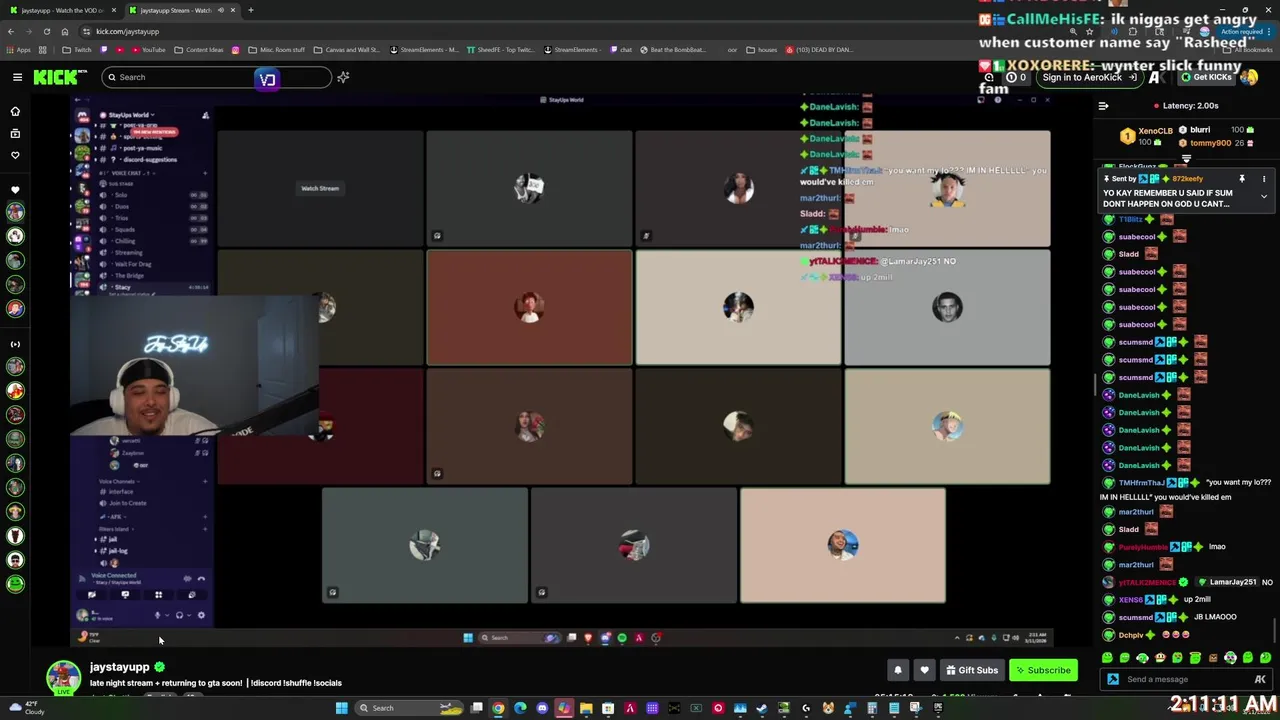Expand the Kick sidebar code-brackets icon
The image size is (1280, 720).
[15, 344]
